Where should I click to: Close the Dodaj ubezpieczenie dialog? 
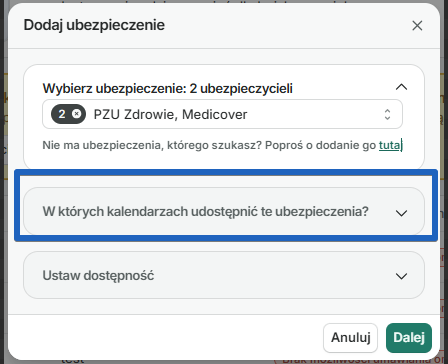click(x=417, y=25)
